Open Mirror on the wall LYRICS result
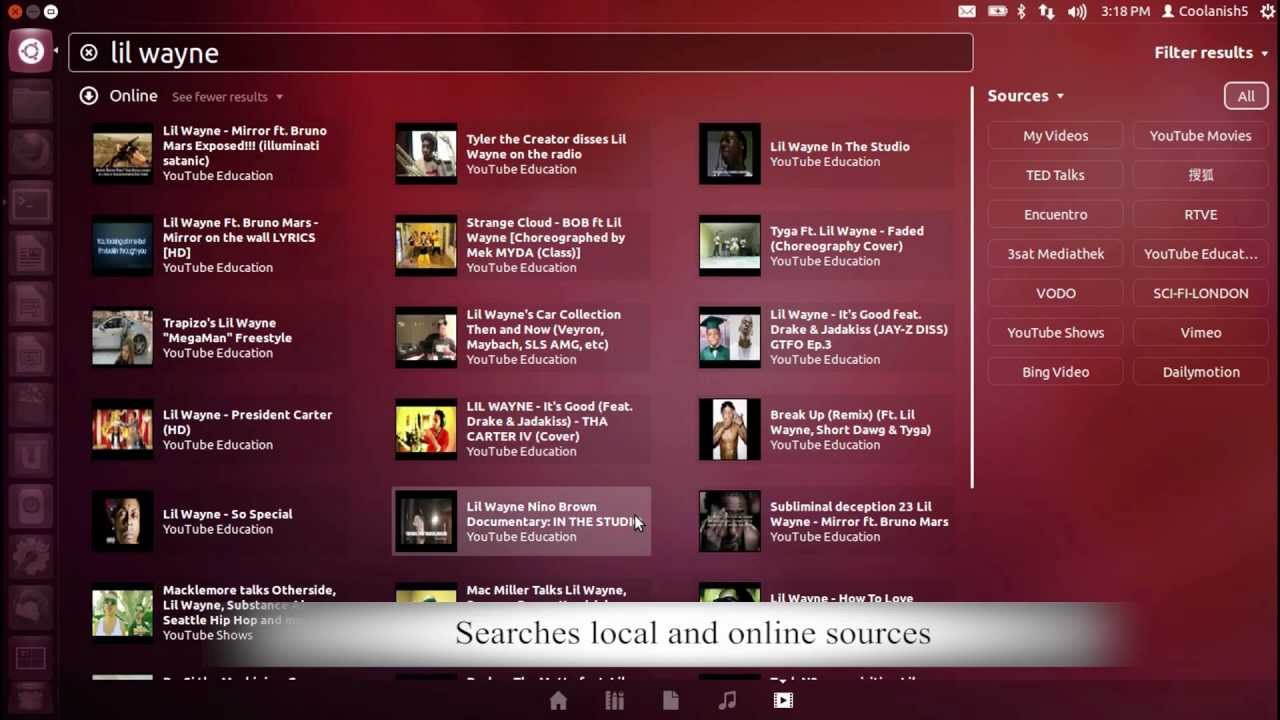Screen dimensions: 1280x720 (217, 245)
